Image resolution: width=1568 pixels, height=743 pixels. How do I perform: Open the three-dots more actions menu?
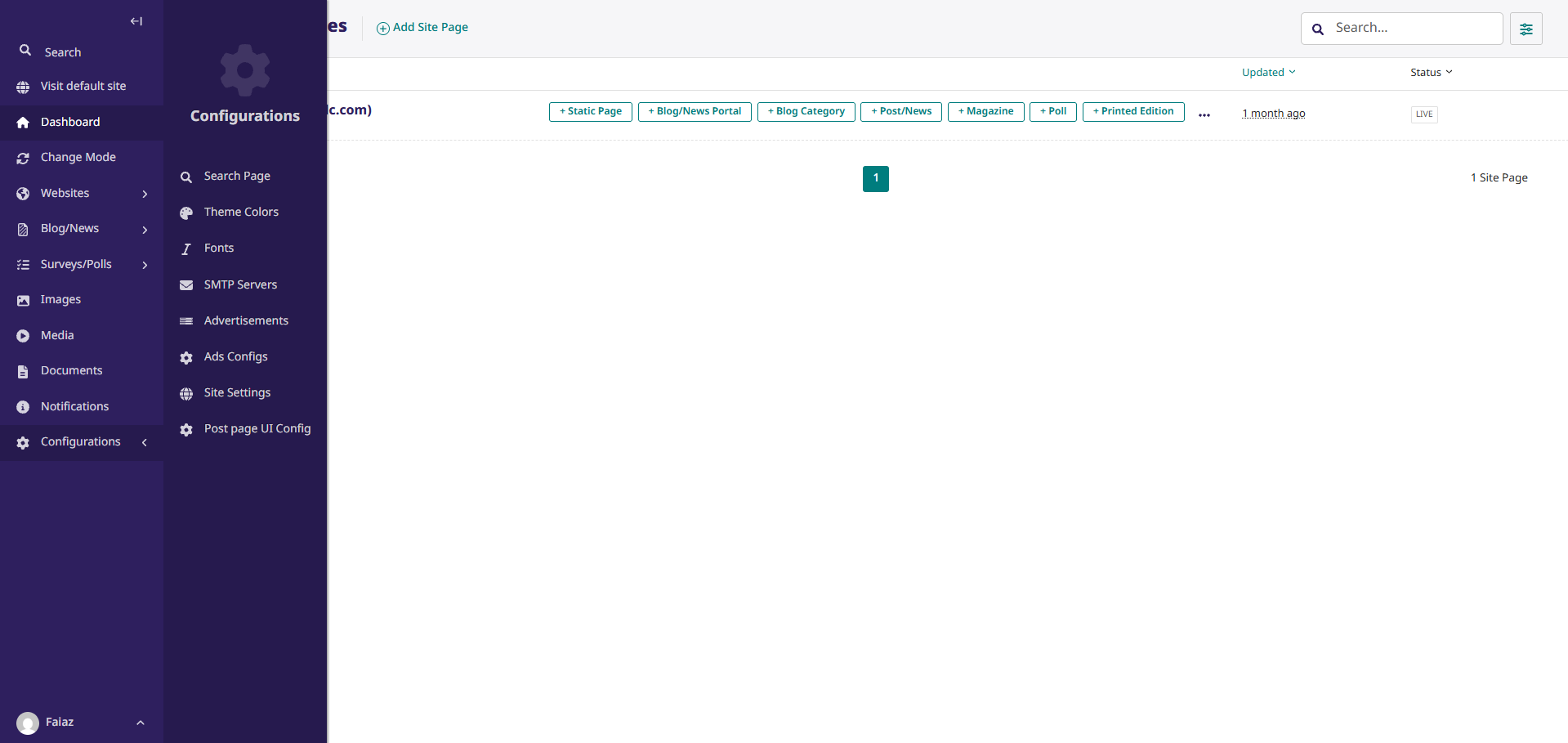click(1204, 115)
